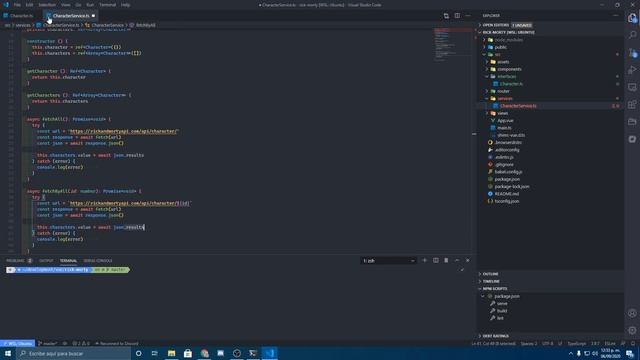Open the Run and Debug view

click(x=632, y=70)
